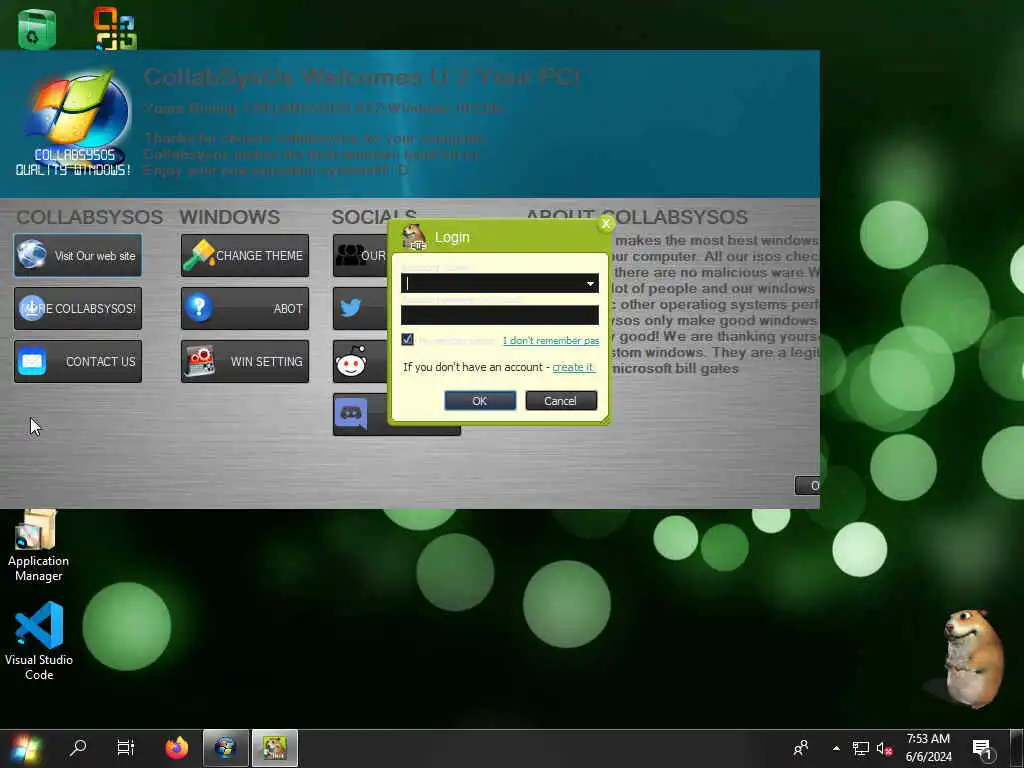Open Application Manager desktop shortcut
This screenshot has width=1024, height=768.
point(39,546)
